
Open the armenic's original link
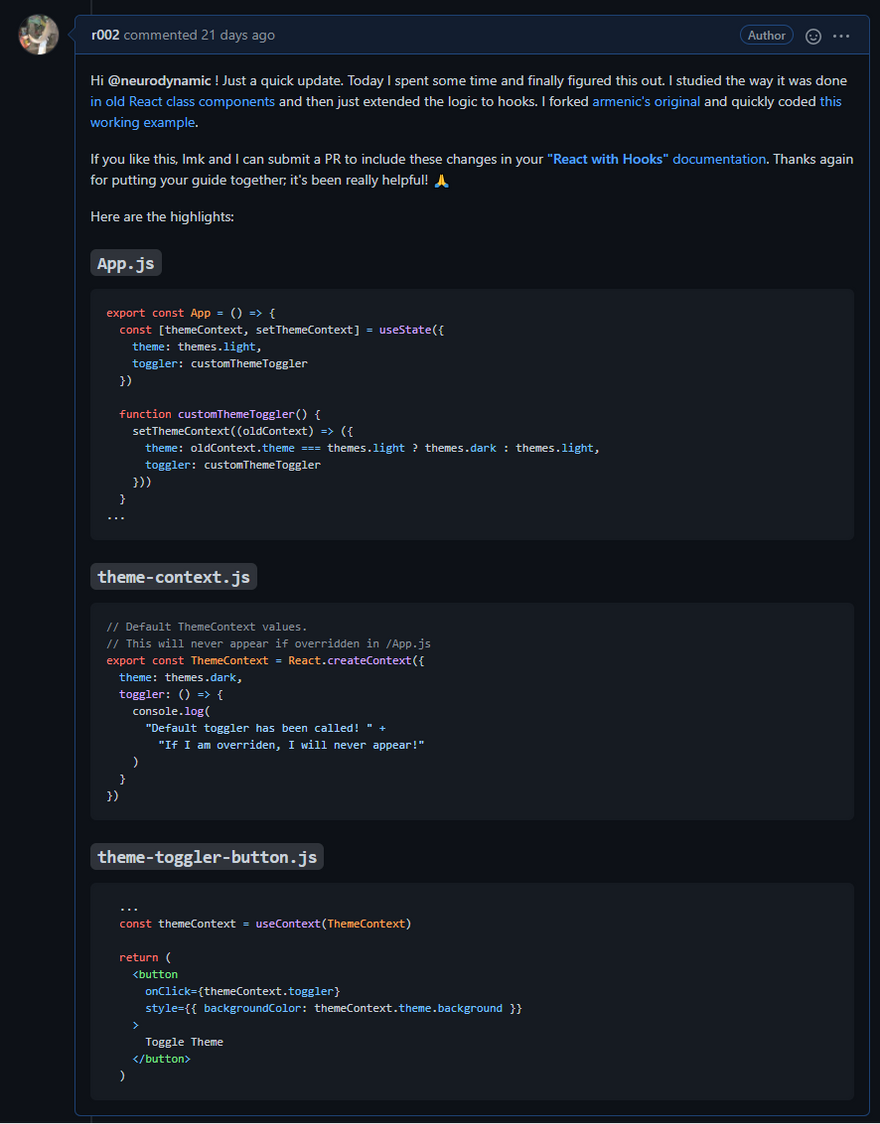coord(646,102)
